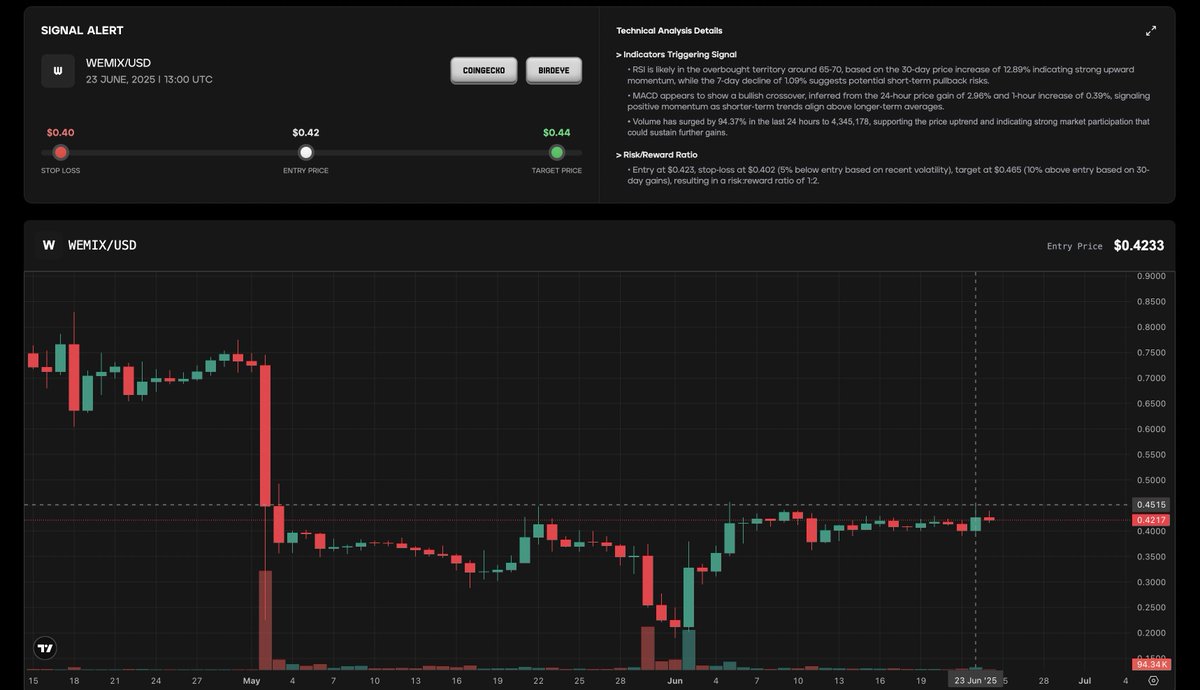This screenshot has width=1200, height=690.
Task: Click the 0.2000 price axis label
Action: point(1151,633)
